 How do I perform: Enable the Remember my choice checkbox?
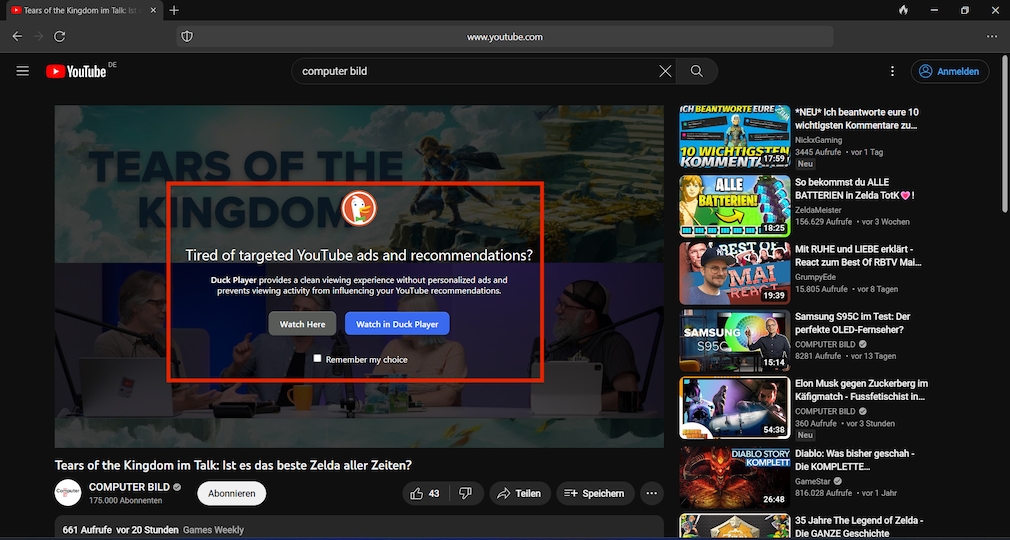tap(317, 358)
